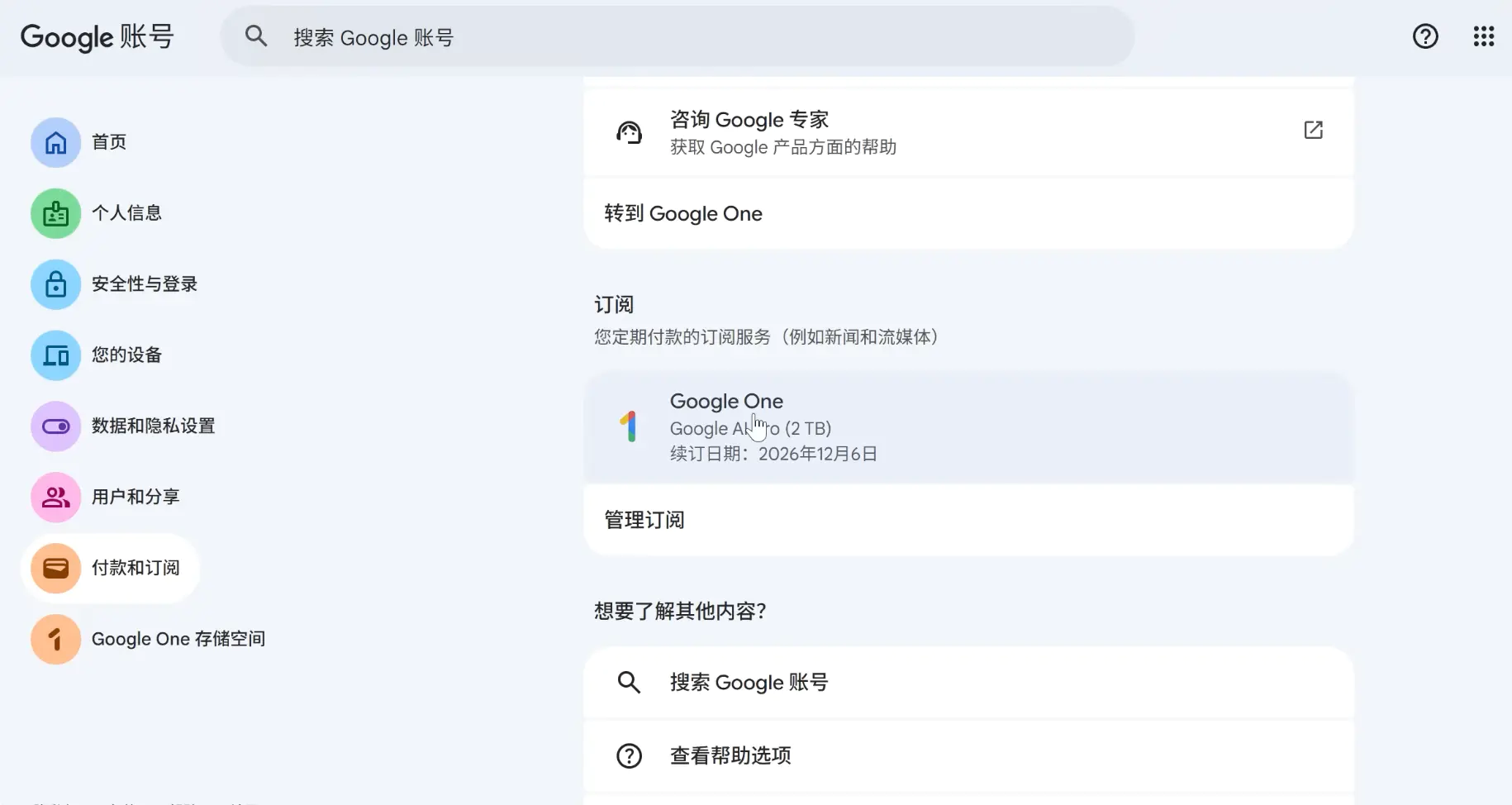Screen dimensions: 1512x805
Task: Open external link icon for 咨询 Google 专家
Action: [1313, 131]
